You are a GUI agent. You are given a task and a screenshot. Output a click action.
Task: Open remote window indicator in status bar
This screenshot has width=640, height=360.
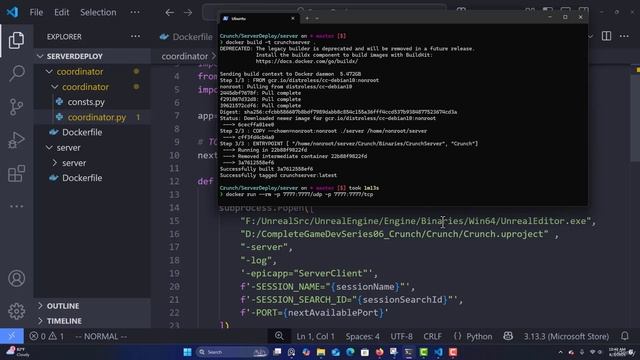pos(11,336)
